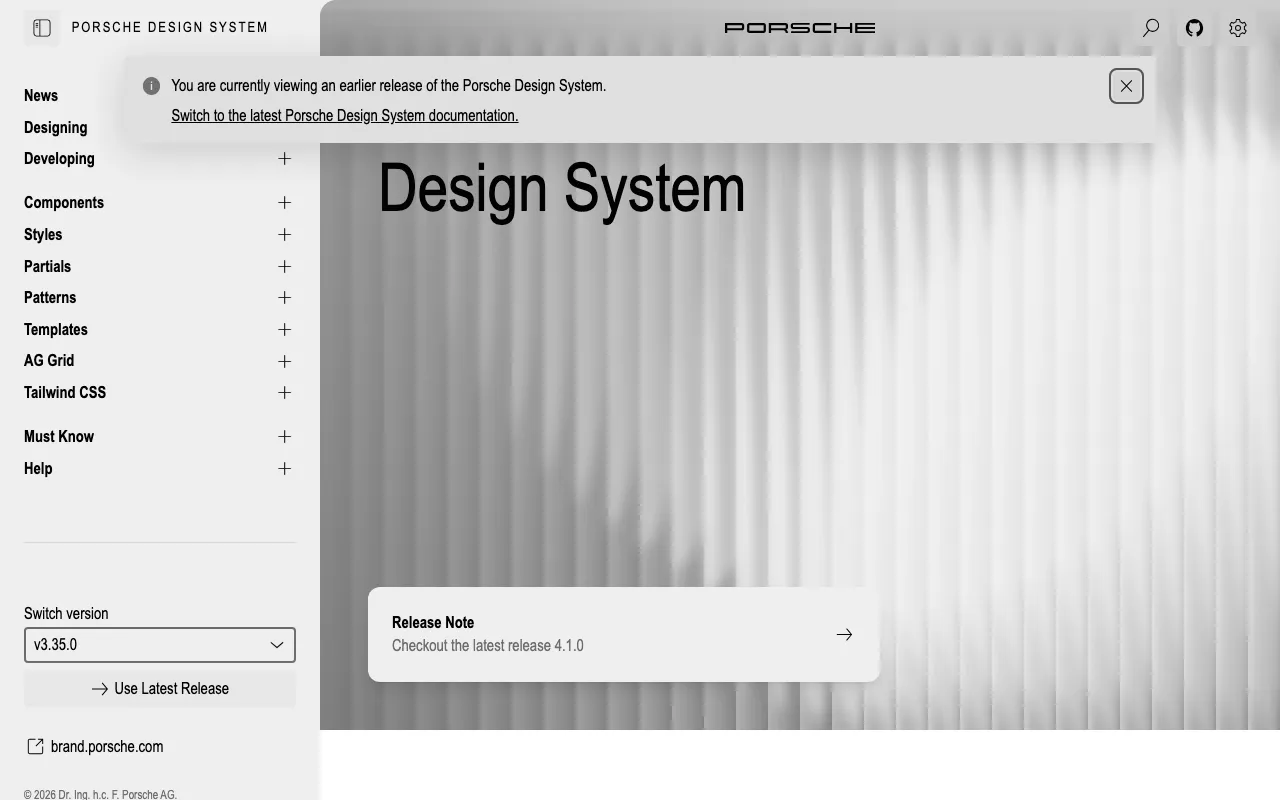Expand the Templates section plus icon
Screen dimensions: 1280x800
click(284, 329)
